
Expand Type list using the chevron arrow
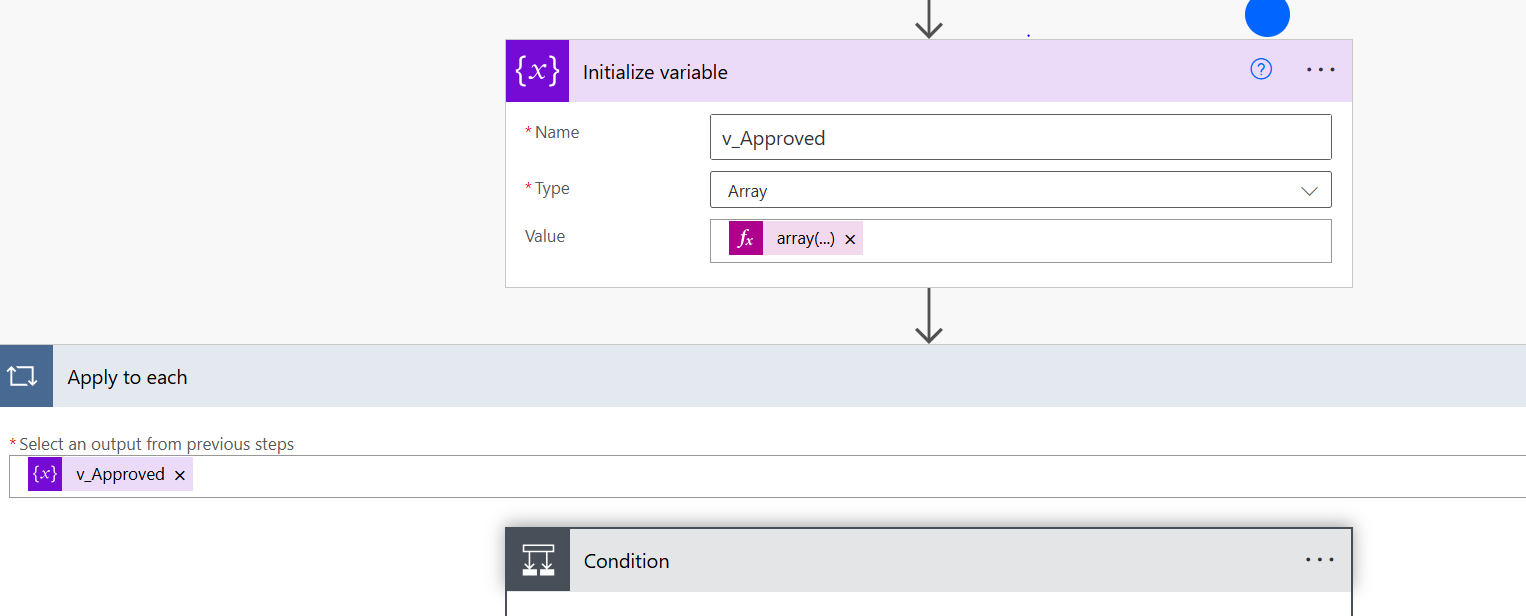1309,191
